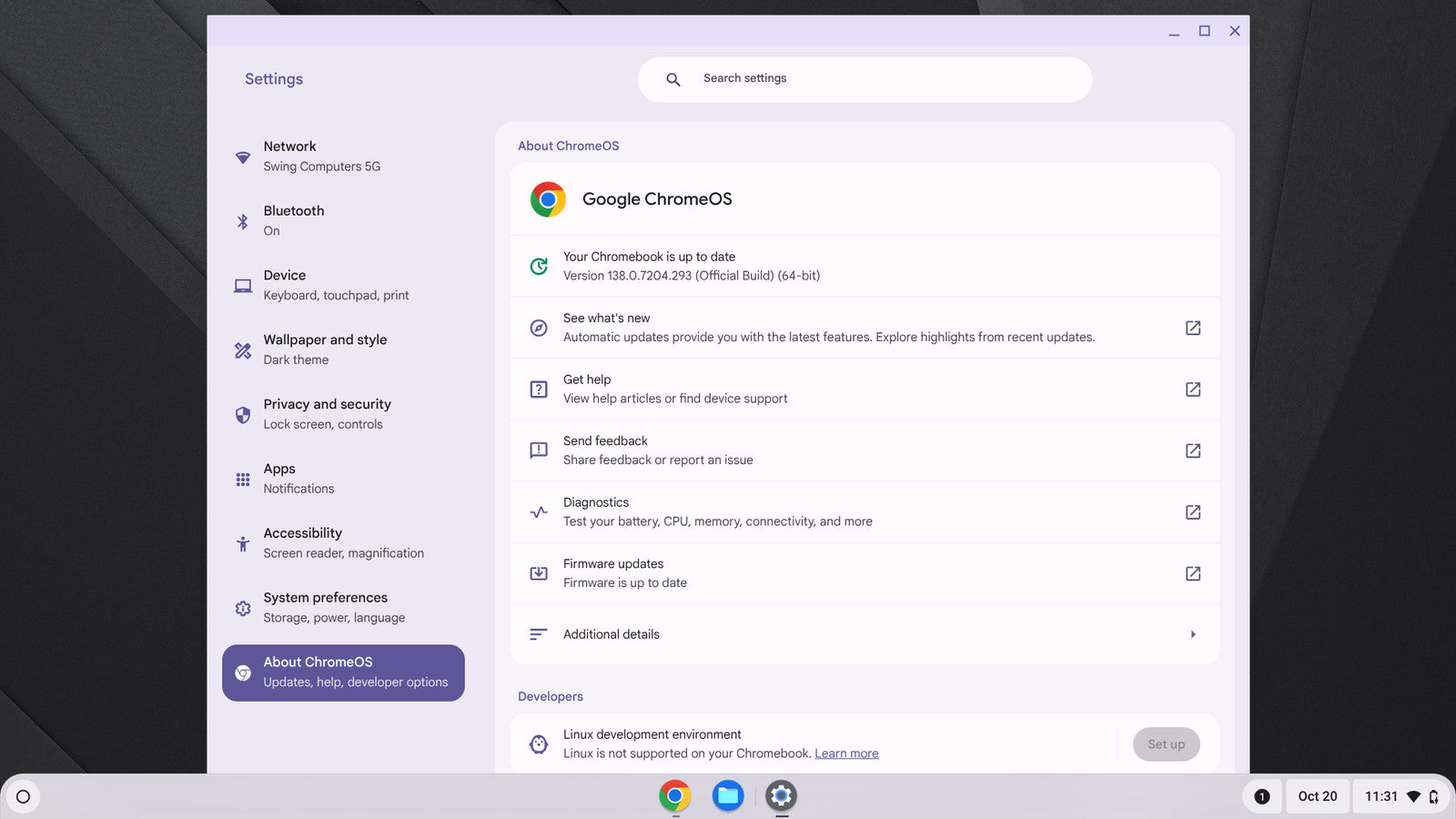Click Firmware updates external link icon

(1192, 573)
